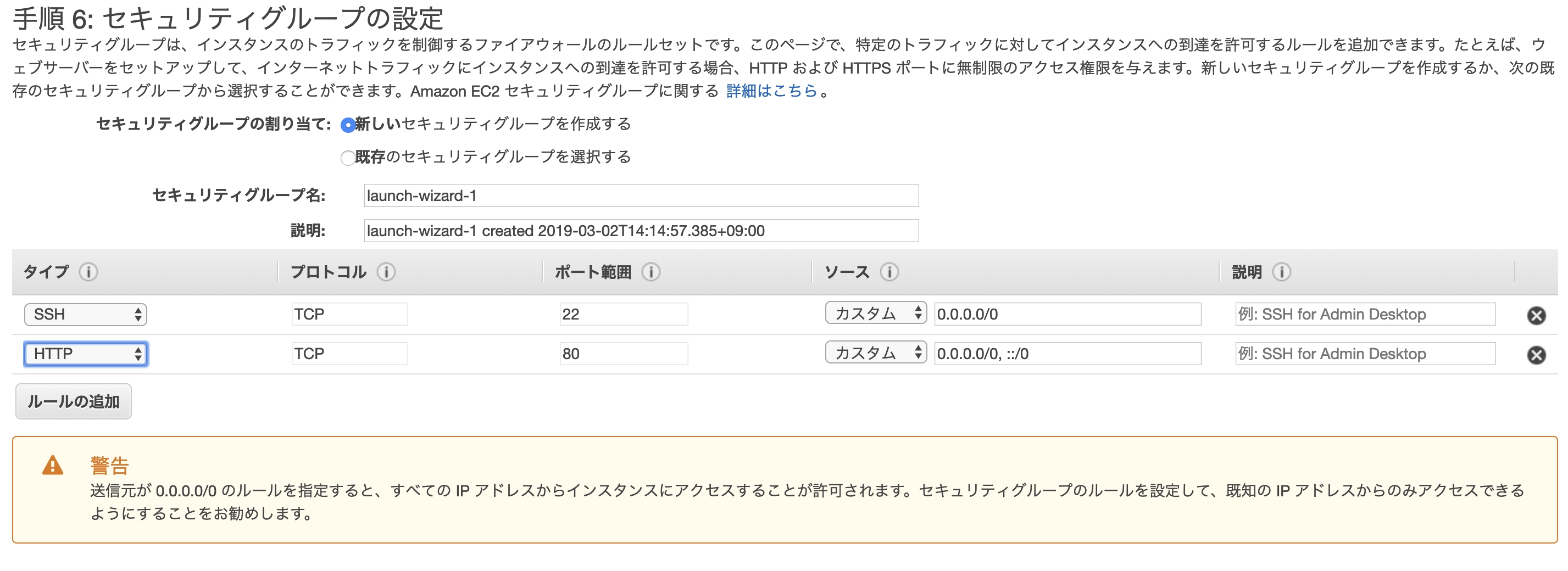1568x571 pixels.
Task: Click the ルールの追加 button
Action: pyautogui.click(x=74, y=401)
